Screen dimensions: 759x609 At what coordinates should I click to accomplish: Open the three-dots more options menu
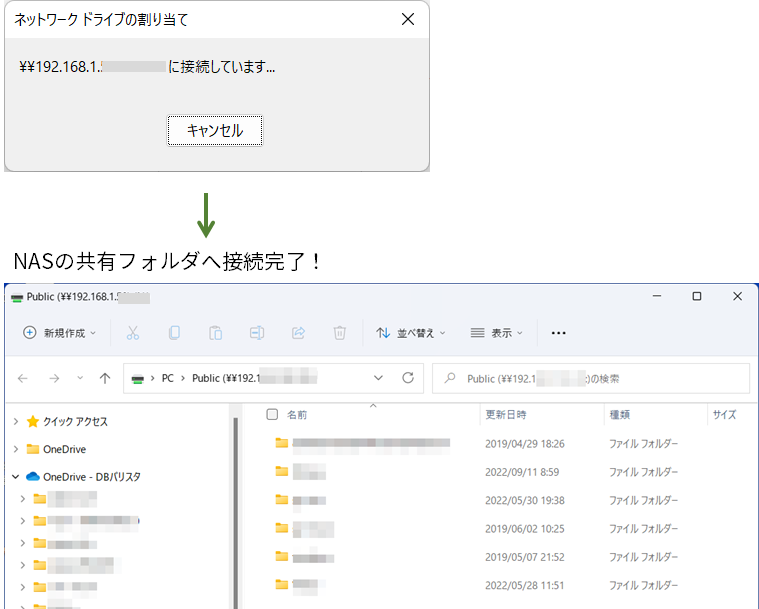point(559,333)
